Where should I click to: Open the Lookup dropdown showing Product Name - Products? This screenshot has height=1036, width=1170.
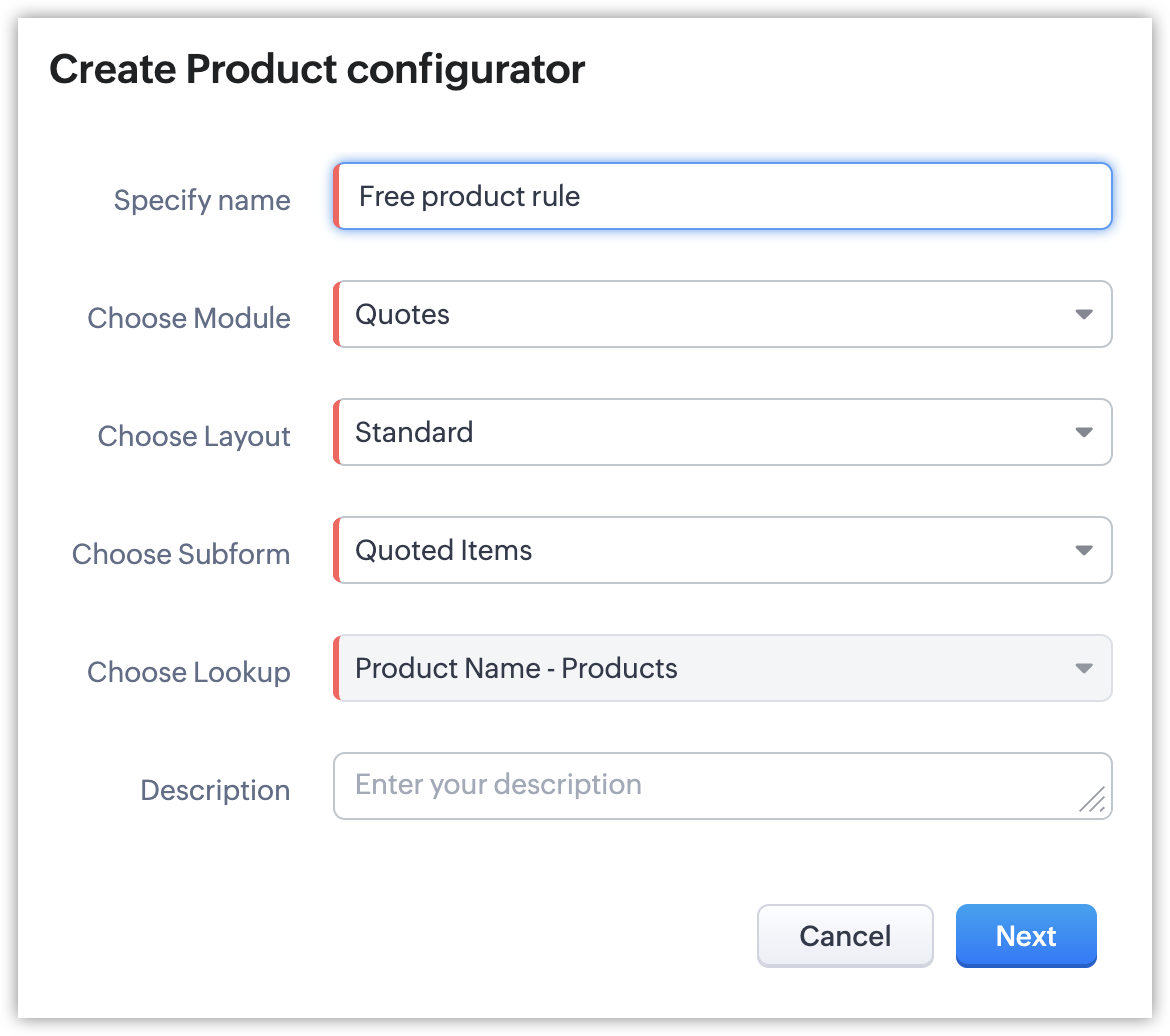coord(700,669)
